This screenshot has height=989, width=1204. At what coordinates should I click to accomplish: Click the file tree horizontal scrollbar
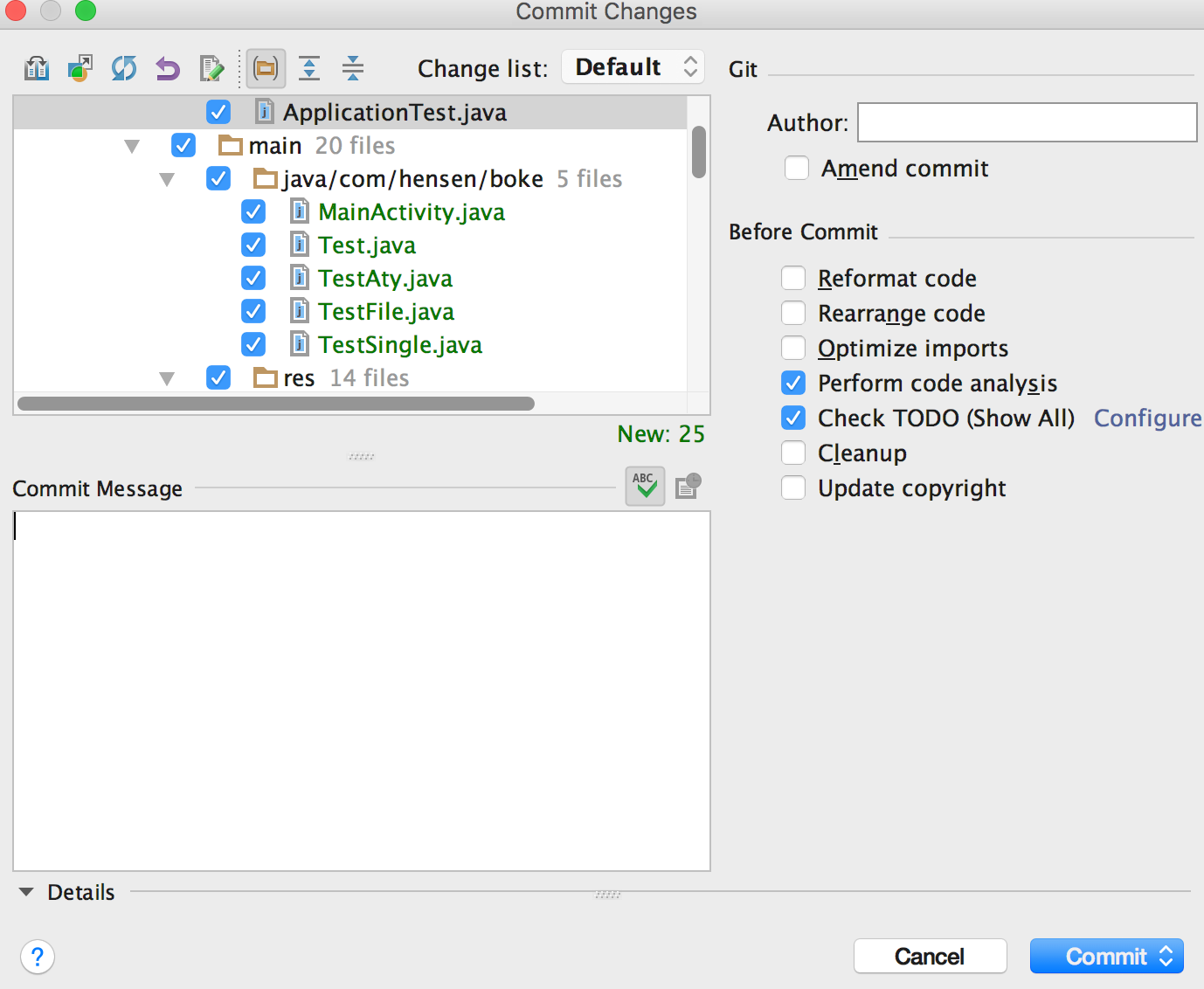tap(276, 404)
